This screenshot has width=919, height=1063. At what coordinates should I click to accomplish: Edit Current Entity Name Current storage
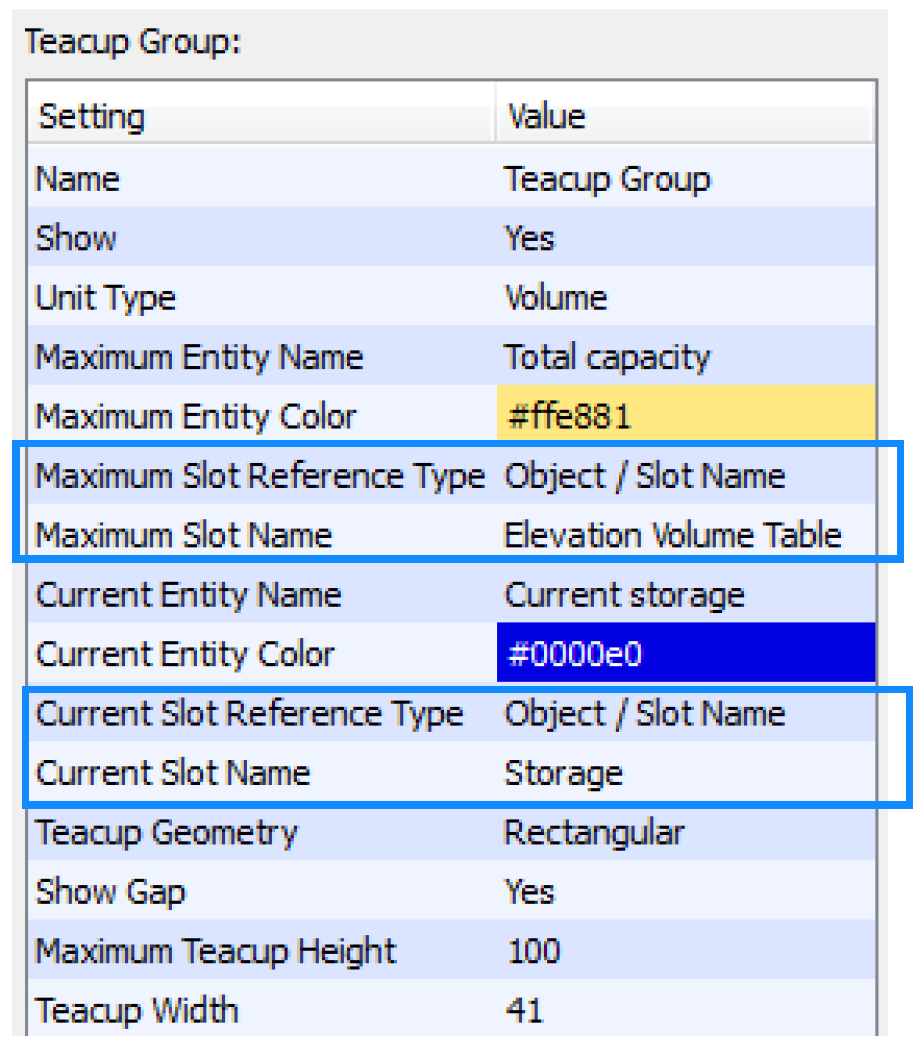(x=624, y=595)
